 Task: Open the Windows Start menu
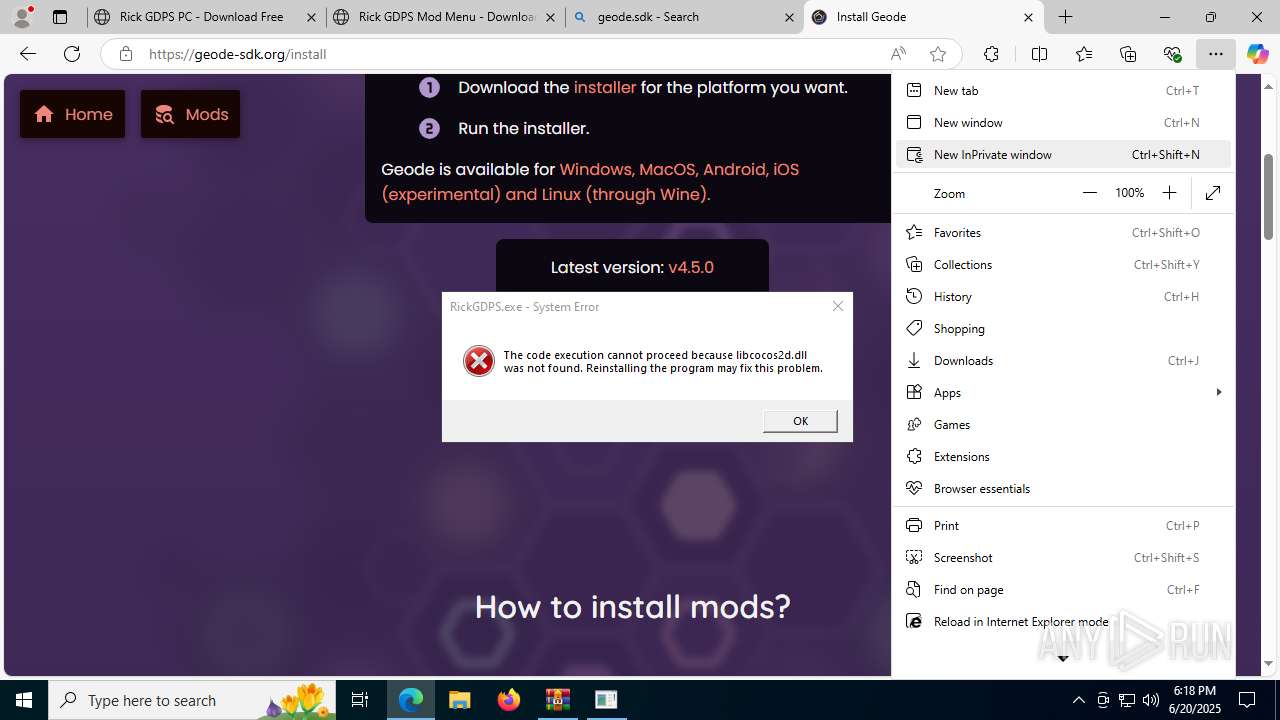coord(24,700)
